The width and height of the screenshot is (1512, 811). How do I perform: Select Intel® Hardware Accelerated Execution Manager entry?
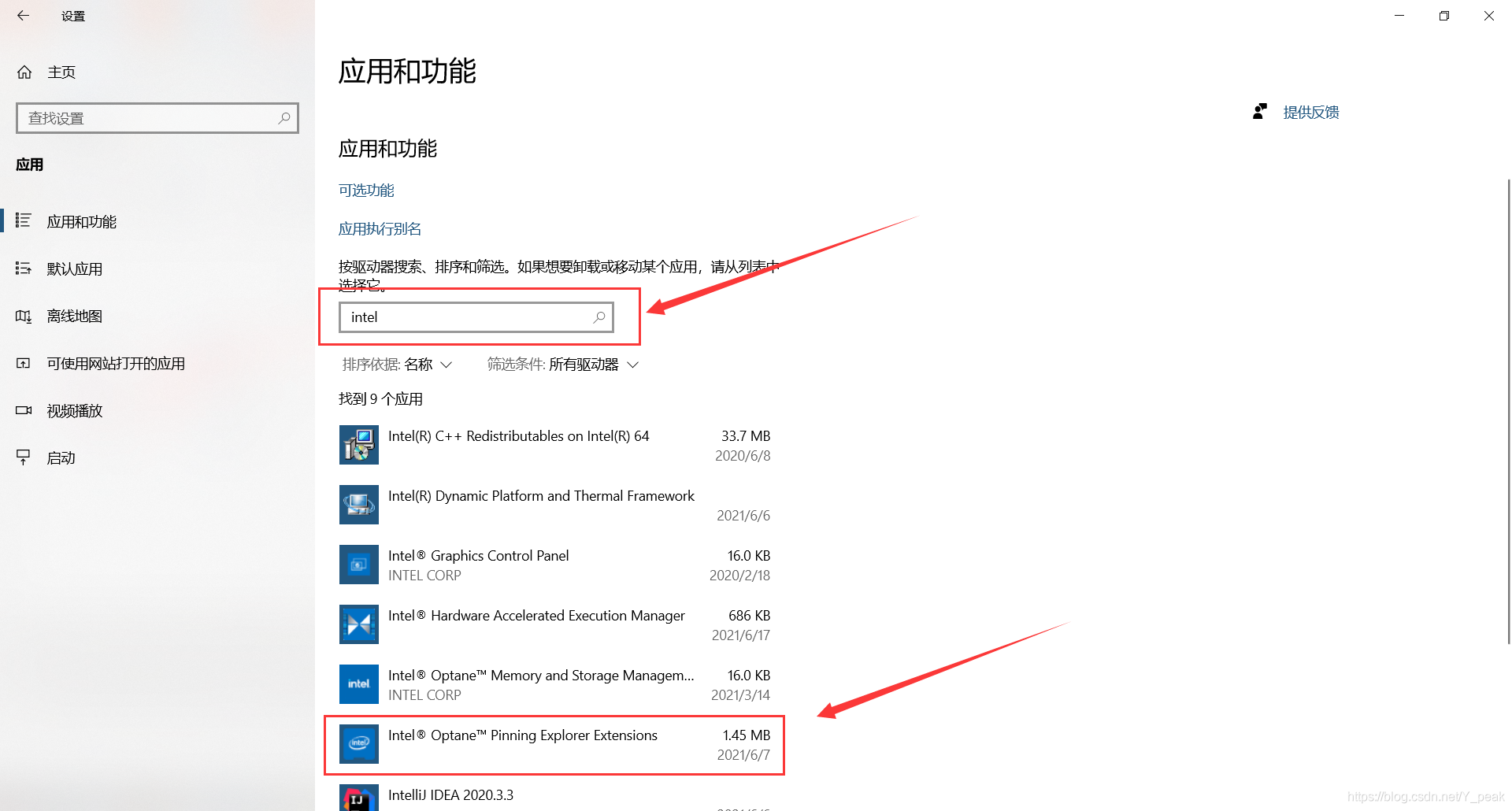click(555, 624)
